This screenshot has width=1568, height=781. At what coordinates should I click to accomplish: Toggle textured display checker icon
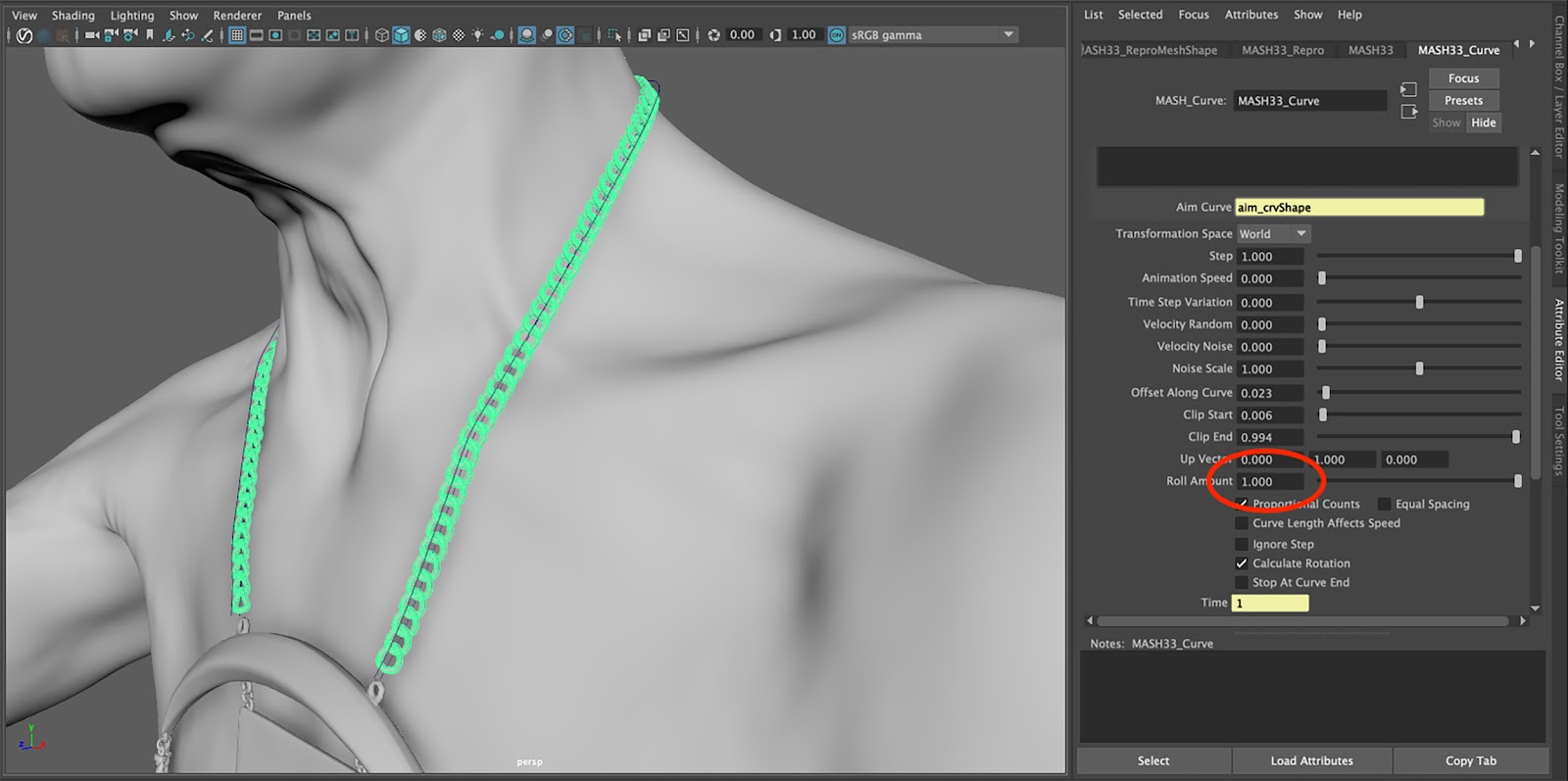point(458,35)
